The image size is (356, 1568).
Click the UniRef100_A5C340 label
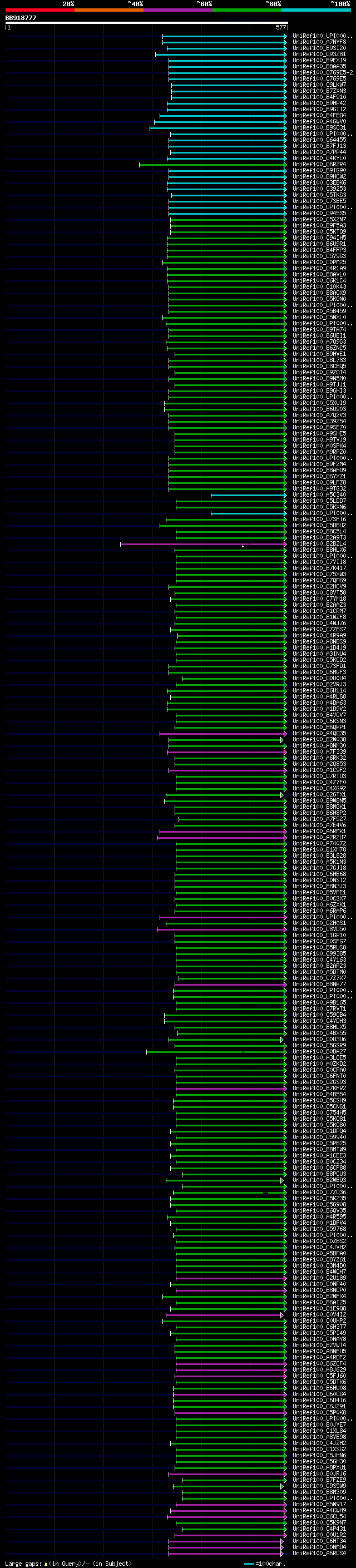[319, 495]
